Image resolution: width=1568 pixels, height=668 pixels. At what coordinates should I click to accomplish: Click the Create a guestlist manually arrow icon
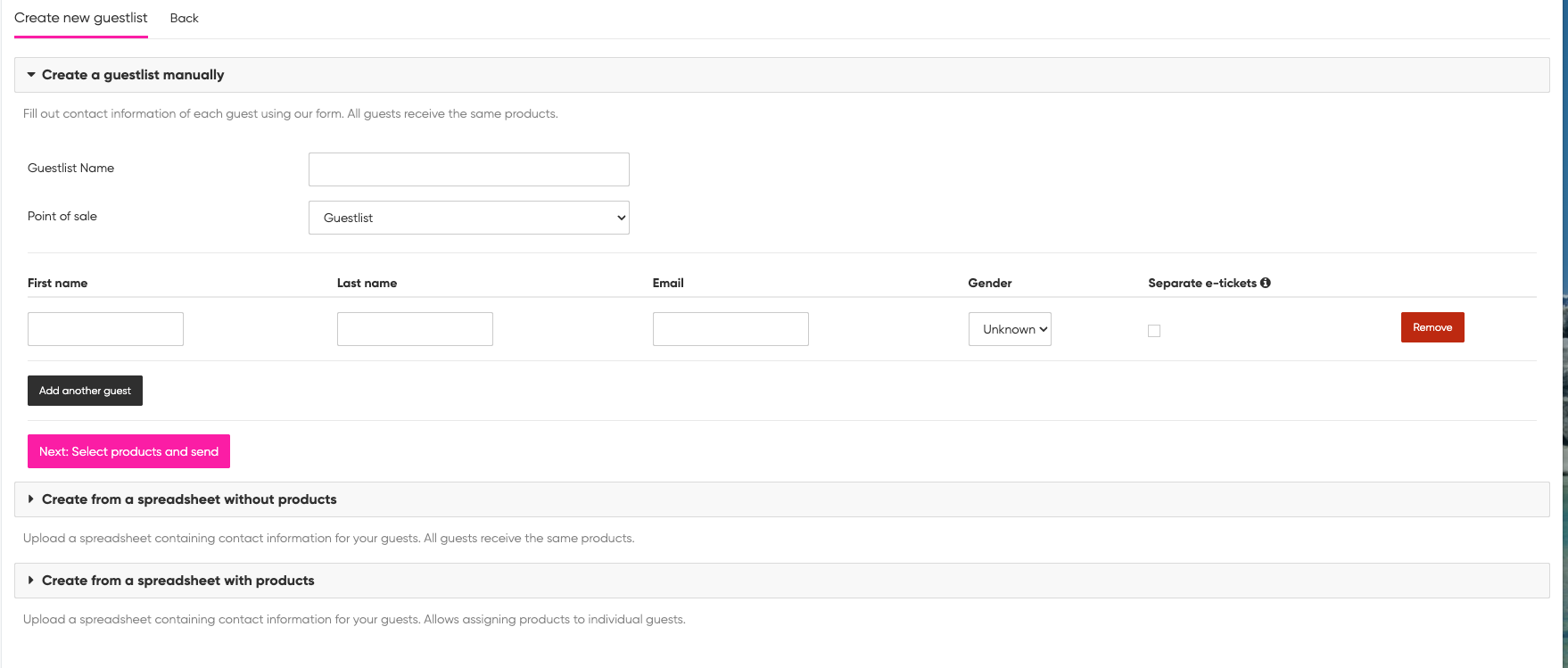pyautogui.click(x=31, y=75)
